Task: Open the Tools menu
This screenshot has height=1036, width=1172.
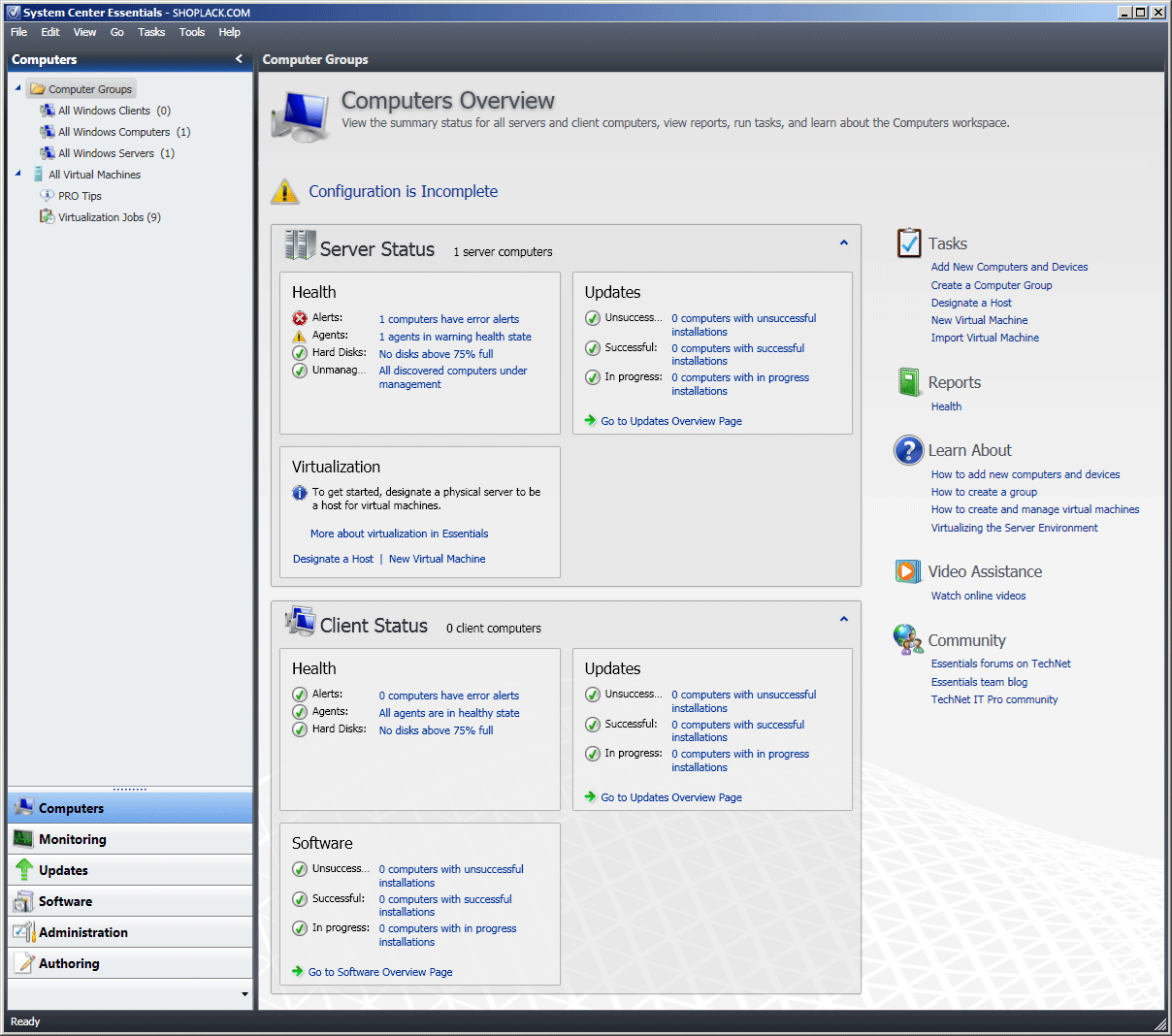Action: [192, 32]
